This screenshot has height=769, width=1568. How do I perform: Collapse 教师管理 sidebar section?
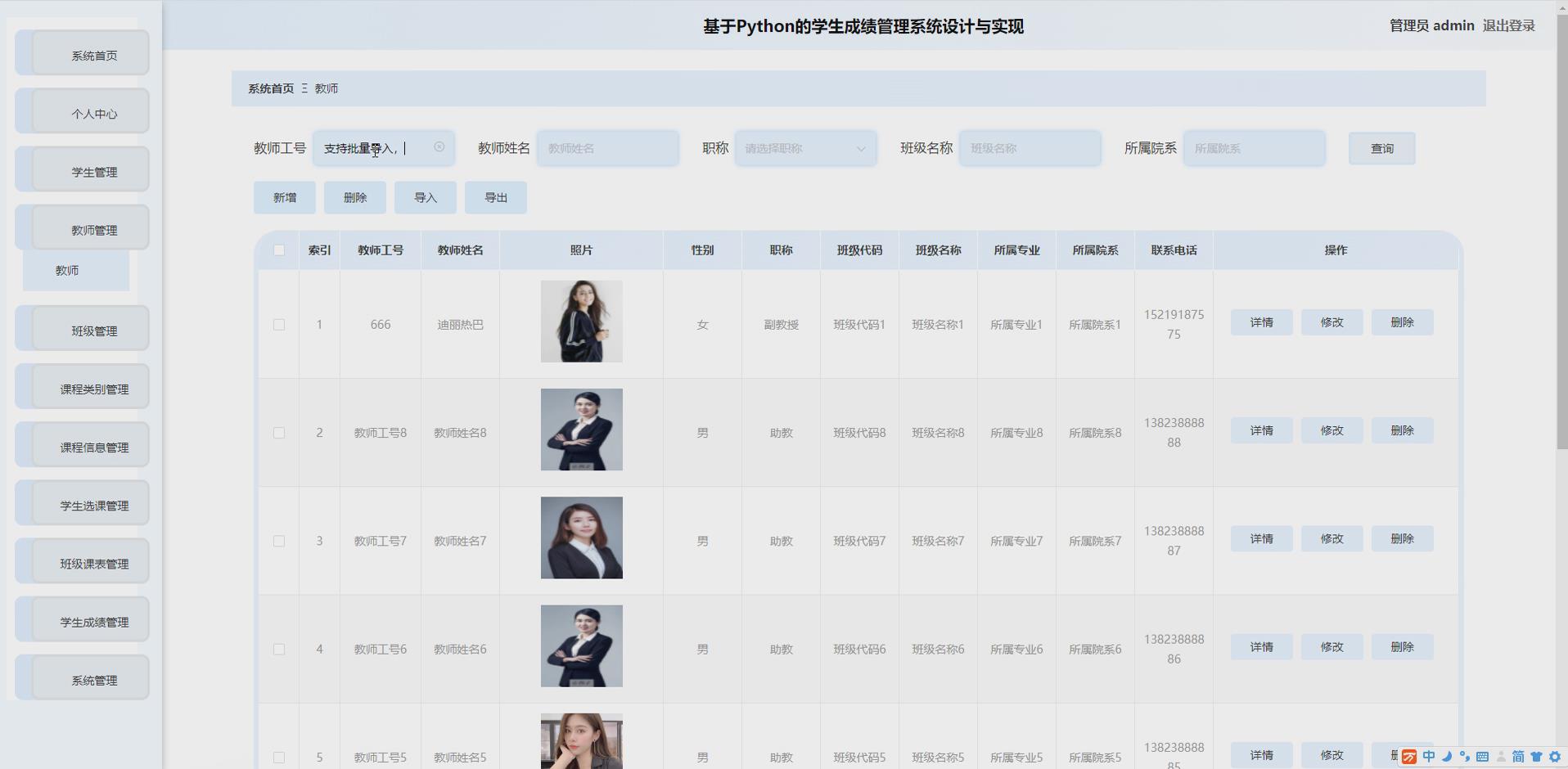pyautogui.click(x=82, y=227)
